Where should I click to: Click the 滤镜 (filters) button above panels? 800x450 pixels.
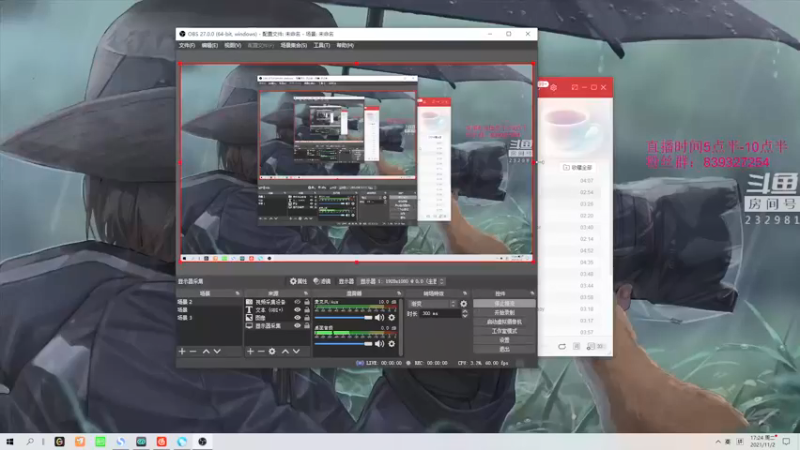[x=322, y=281]
